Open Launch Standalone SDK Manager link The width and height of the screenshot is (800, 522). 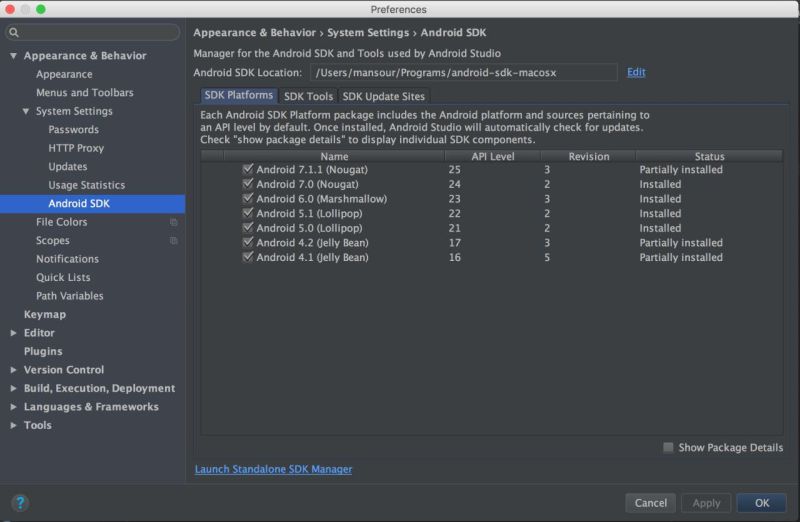[x=273, y=469]
